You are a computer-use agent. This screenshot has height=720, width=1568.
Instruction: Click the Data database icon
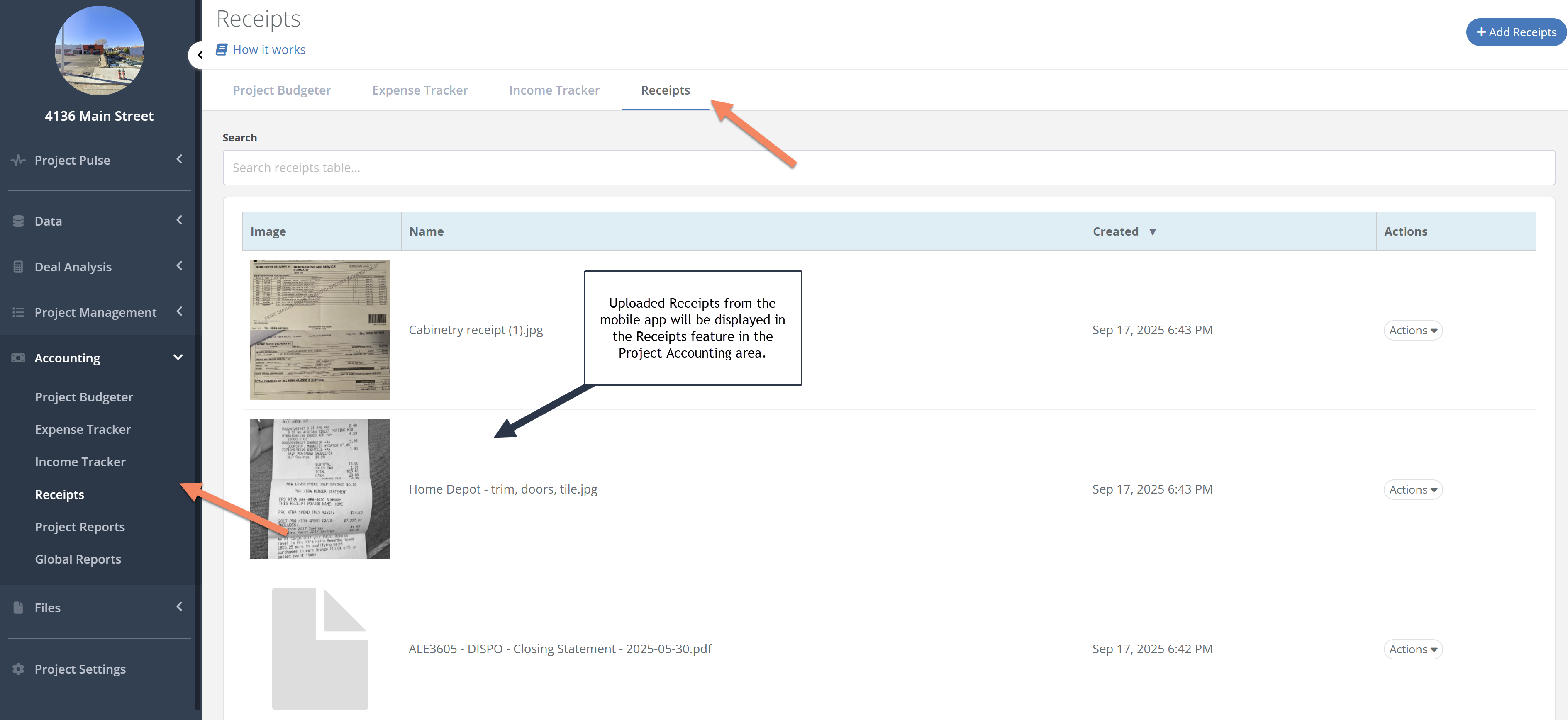click(x=18, y=221)
